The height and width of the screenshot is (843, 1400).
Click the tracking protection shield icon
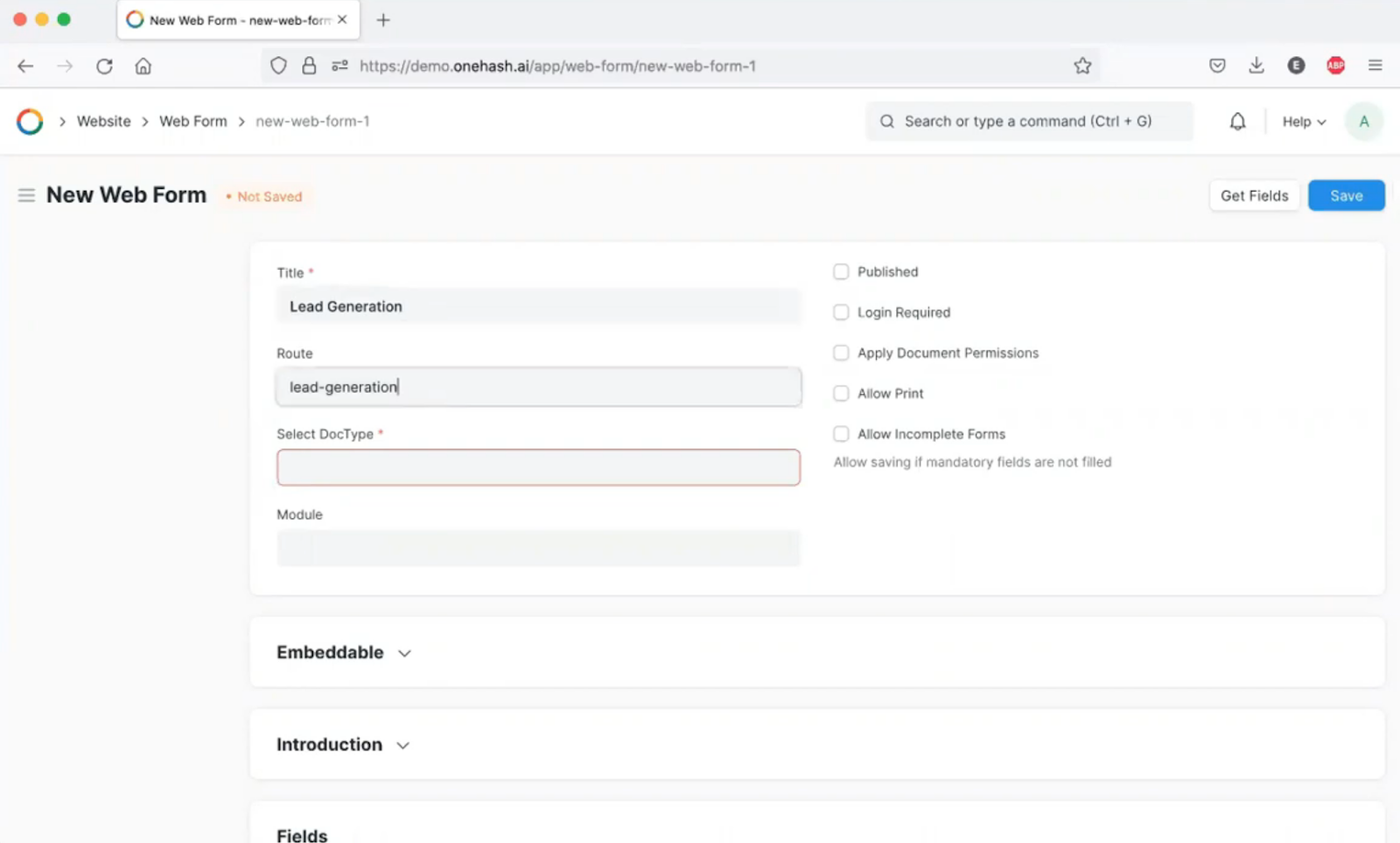tap(278, 65)
